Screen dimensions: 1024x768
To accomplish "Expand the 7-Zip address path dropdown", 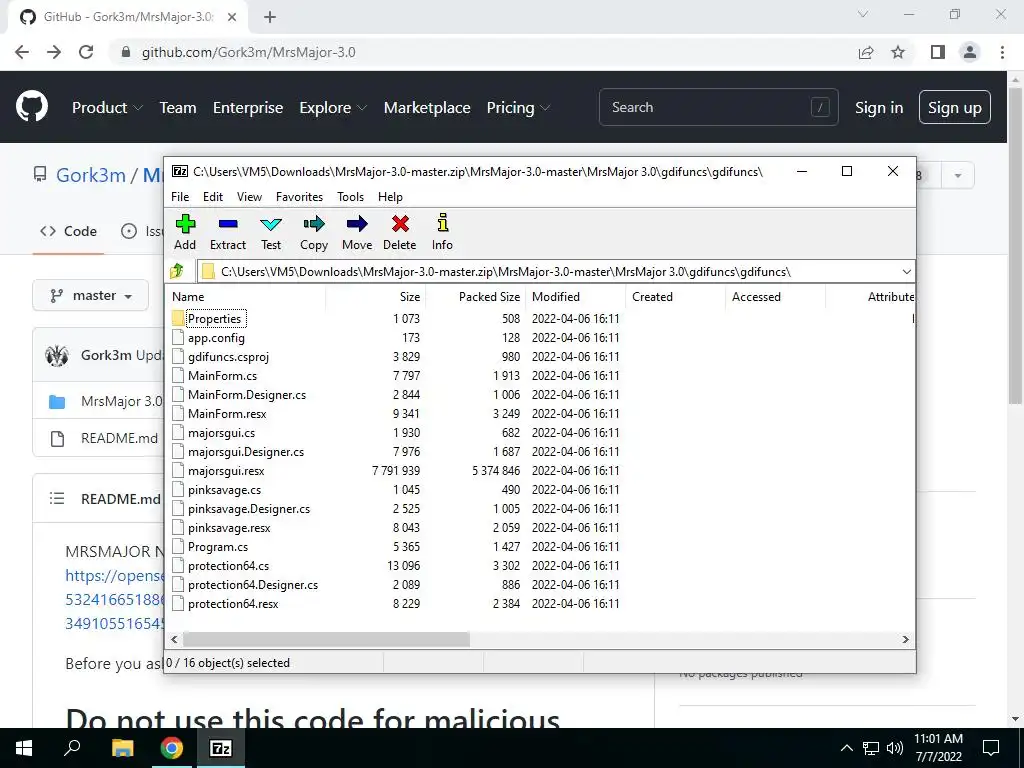I will (x=906, y=272).
